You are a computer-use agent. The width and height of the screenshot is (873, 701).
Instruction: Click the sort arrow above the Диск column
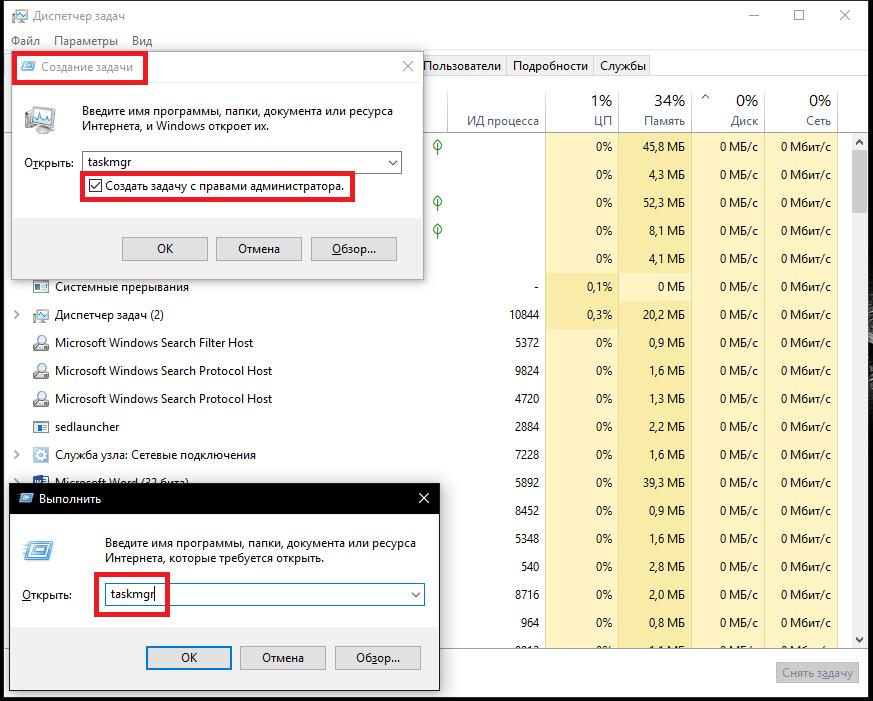pyautogui.click(x=705, y=97)
